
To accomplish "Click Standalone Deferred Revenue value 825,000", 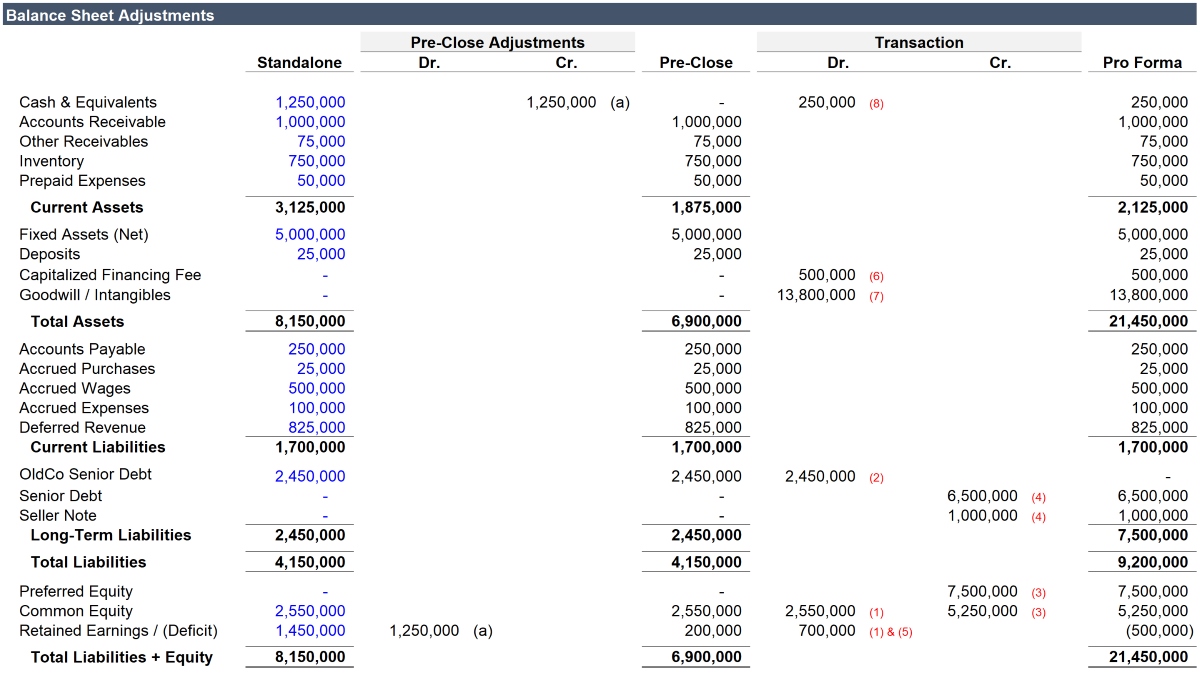I will click(x=319, y=427).
